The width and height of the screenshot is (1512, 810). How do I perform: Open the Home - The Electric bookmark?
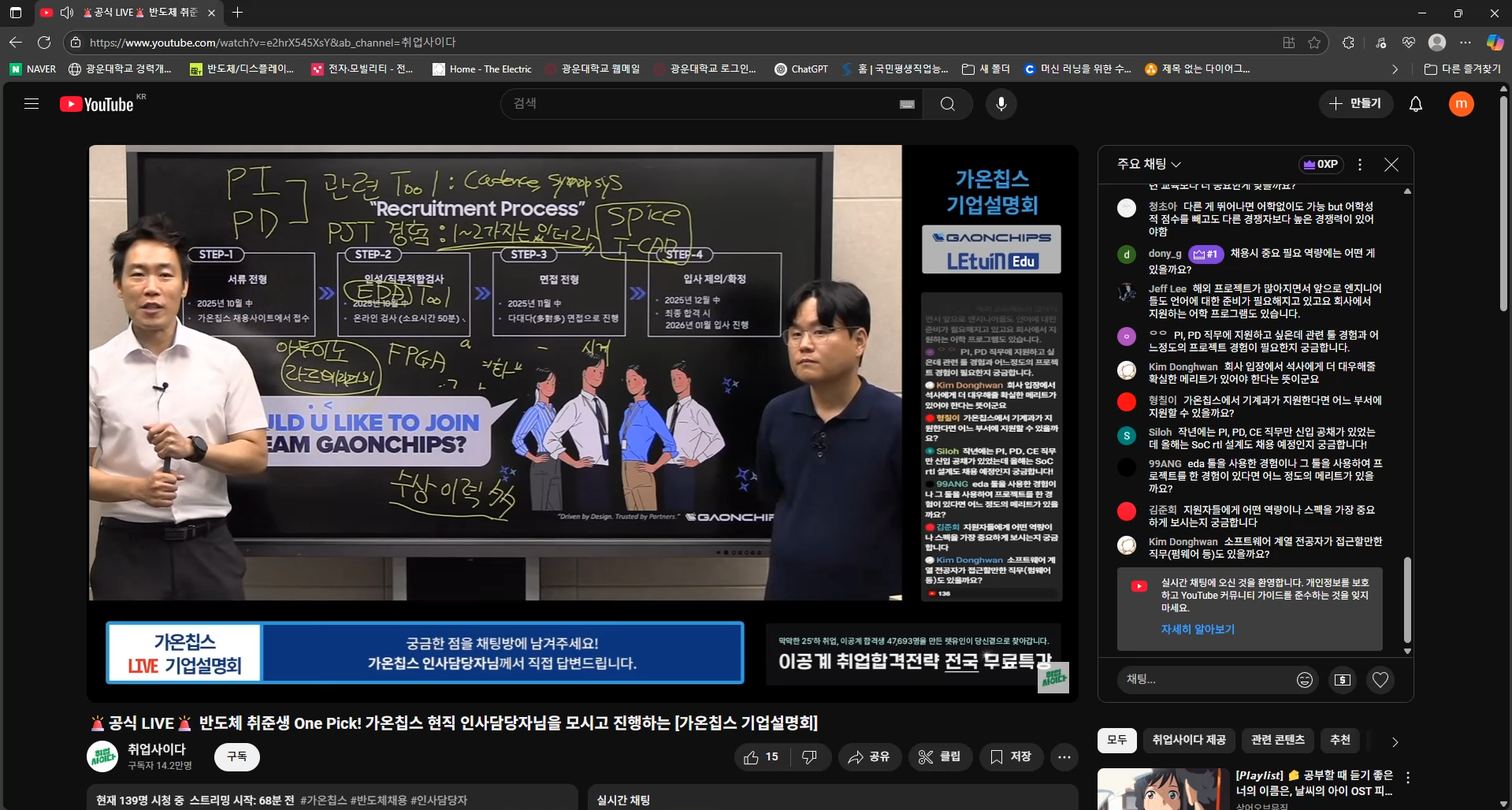(x=482, y=69)
